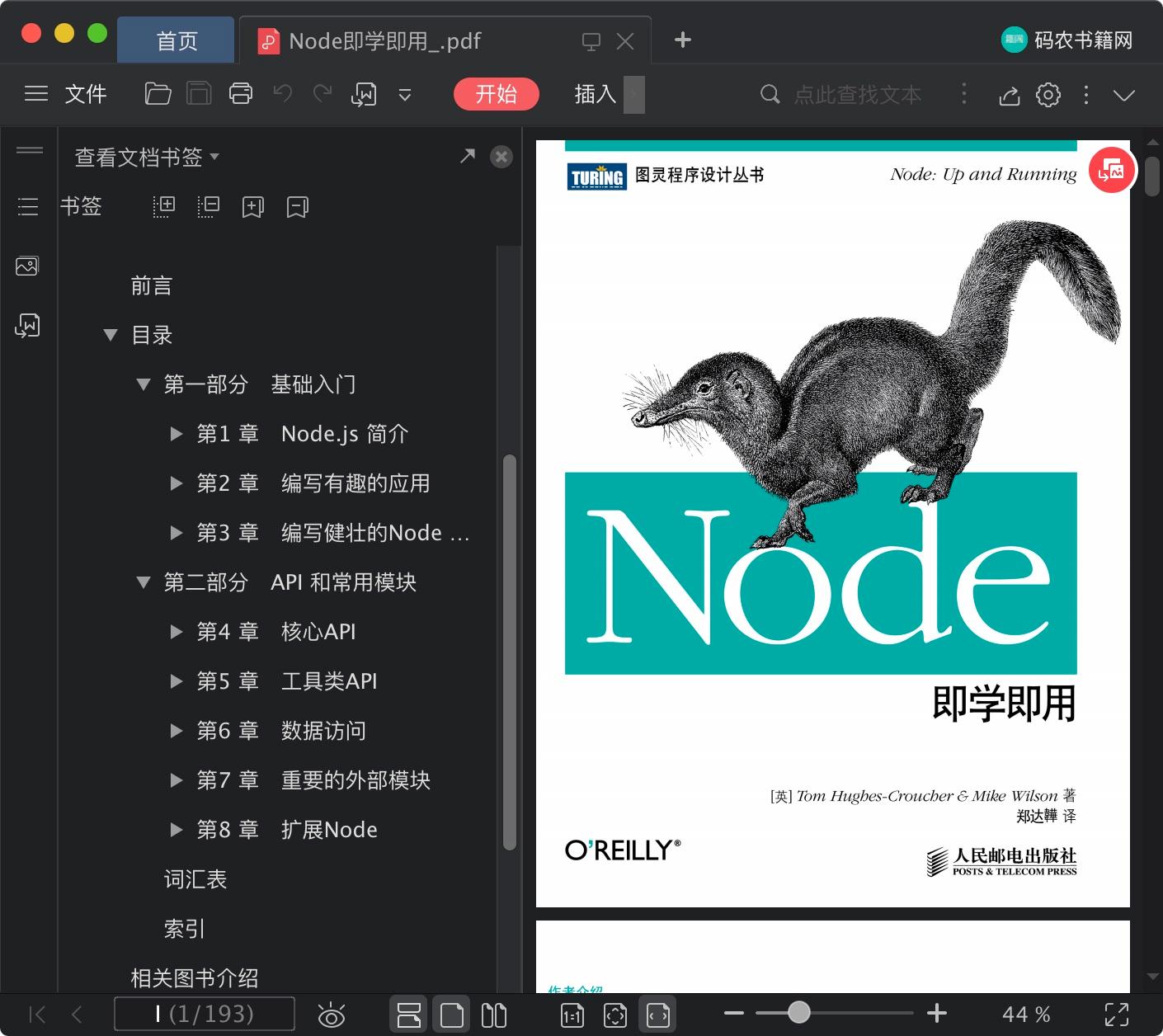Open the 索引 bookmark
Screen dimensions: 1163x1036
[x=185, y=929]
